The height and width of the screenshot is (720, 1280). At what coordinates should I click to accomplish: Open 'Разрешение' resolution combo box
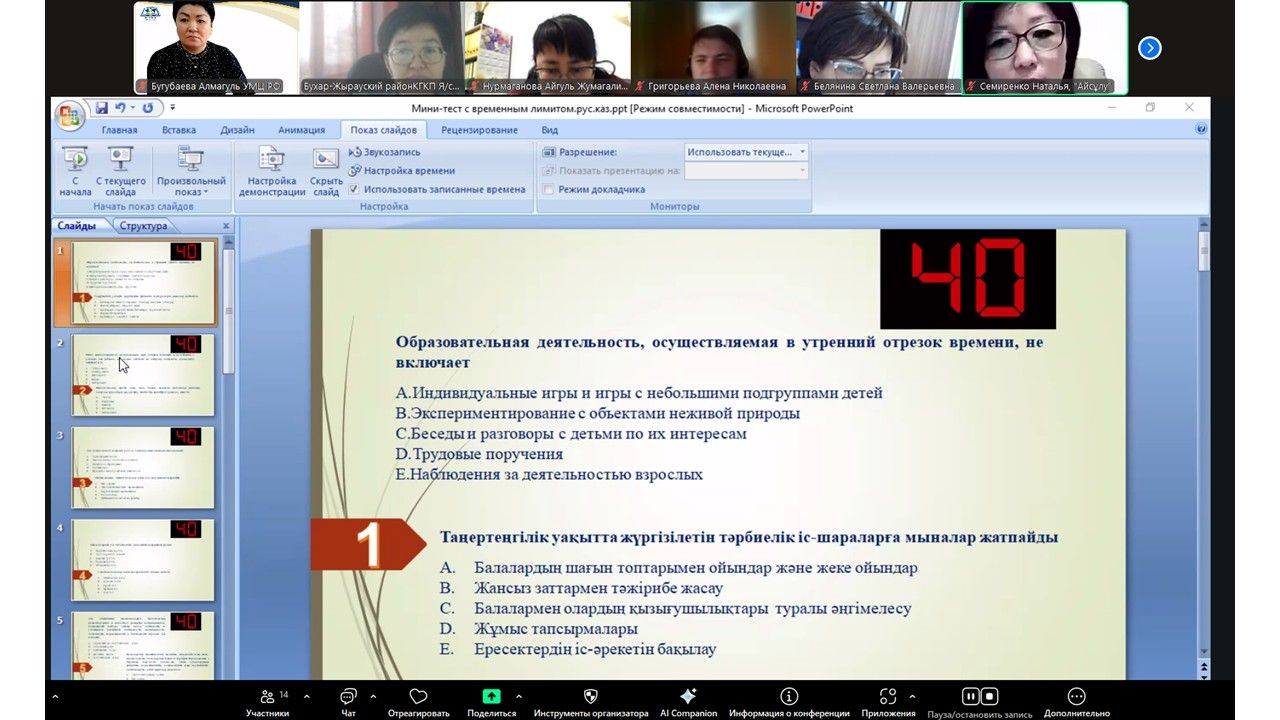tap(746, 152)
